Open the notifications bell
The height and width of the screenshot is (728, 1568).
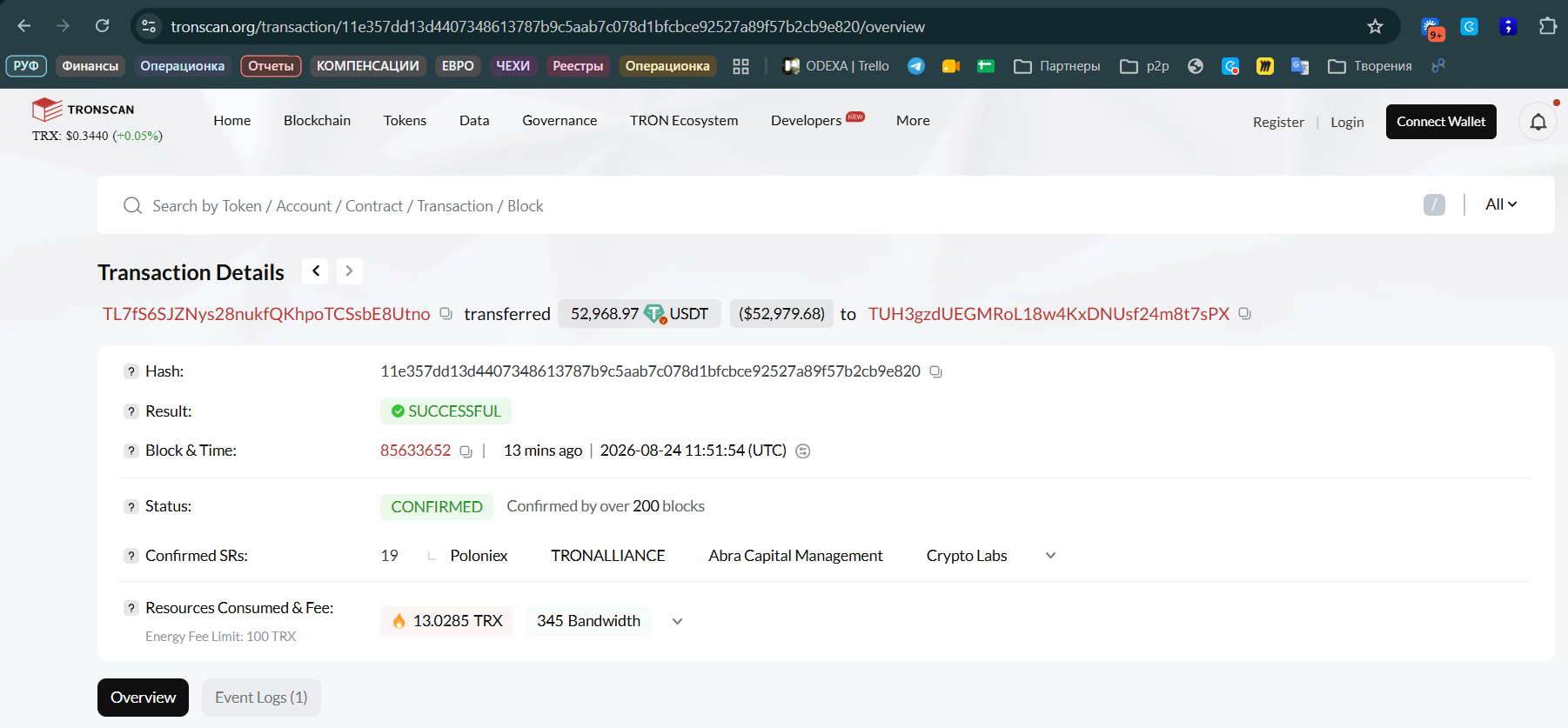[1538, 122]
